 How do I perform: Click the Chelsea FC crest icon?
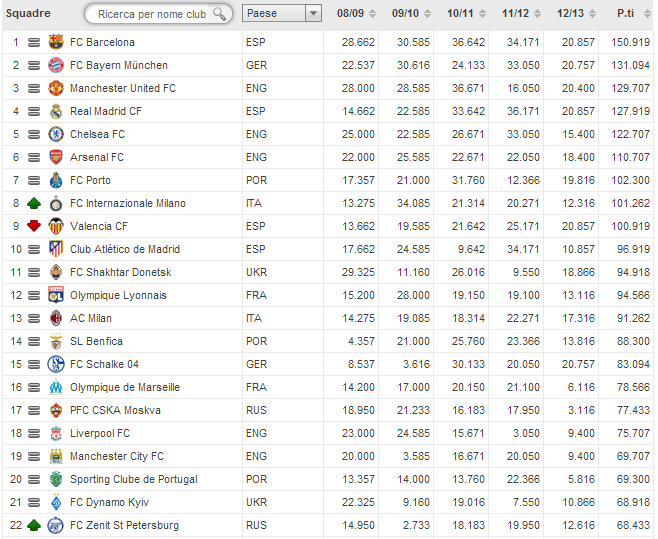coord(56,134)
